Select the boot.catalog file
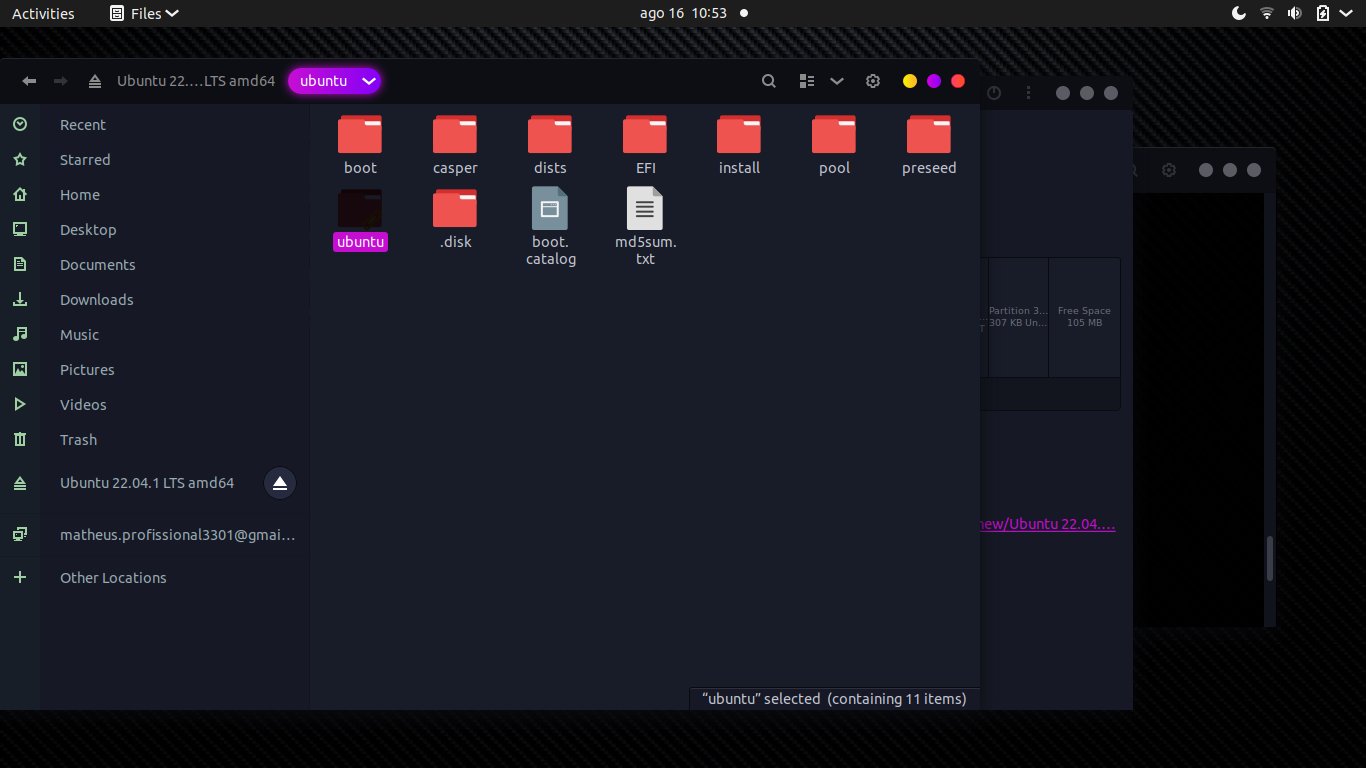The image size is (1366, 768). (550, 227)
